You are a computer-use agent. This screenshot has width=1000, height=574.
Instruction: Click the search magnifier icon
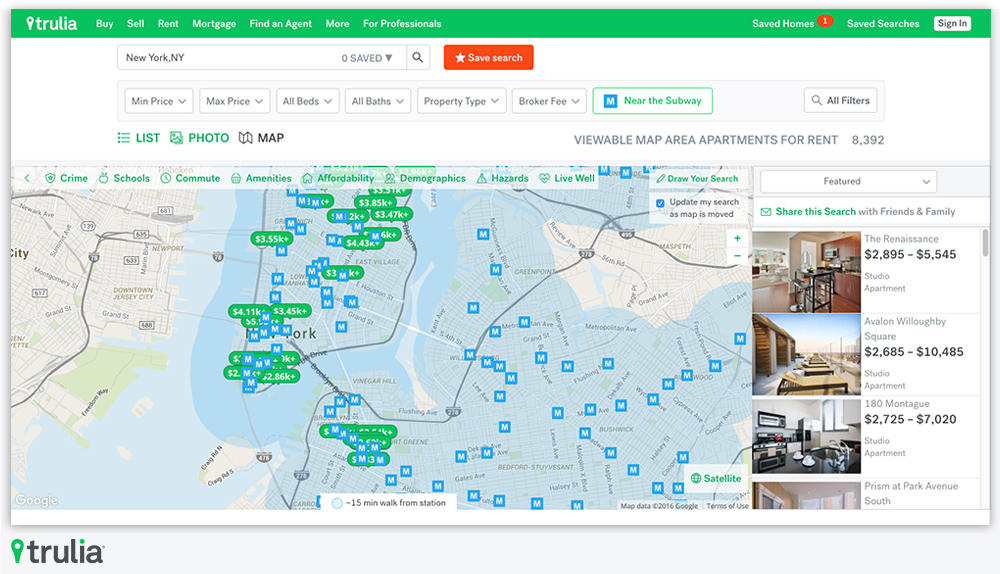tap(418, 57)
